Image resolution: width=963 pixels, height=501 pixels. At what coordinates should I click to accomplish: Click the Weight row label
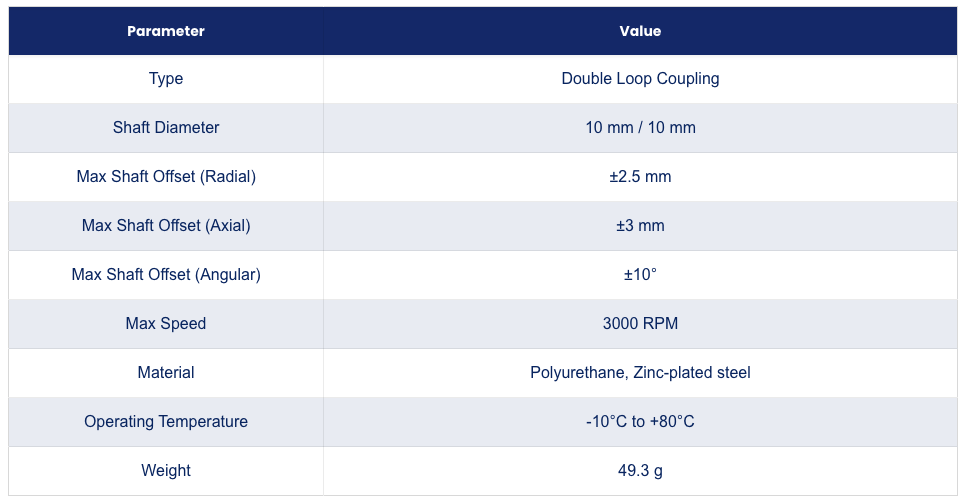pyautogui.click(x=166, y=471)
